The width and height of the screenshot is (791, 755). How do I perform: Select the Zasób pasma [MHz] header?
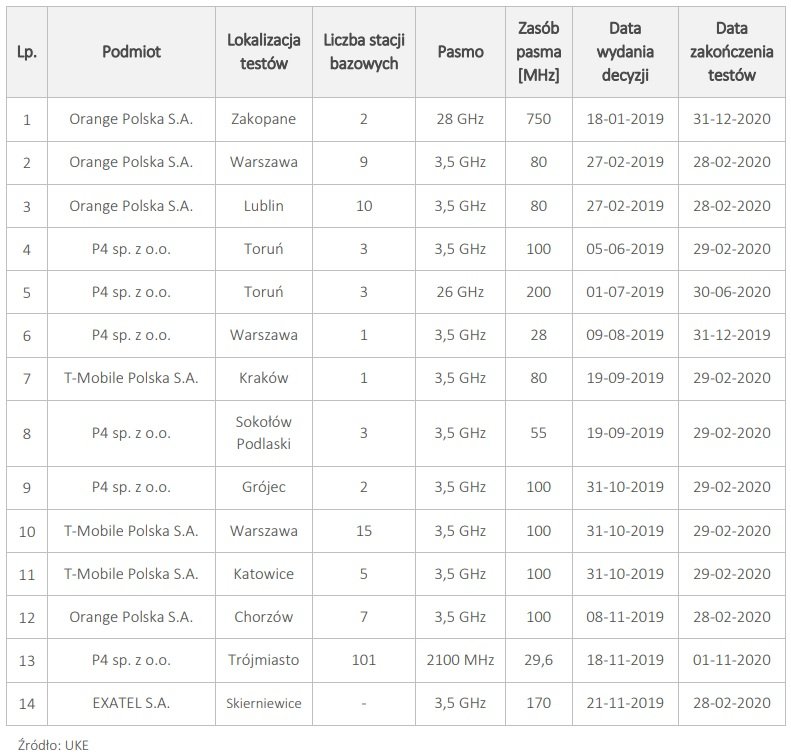click(x=539, y=52)
